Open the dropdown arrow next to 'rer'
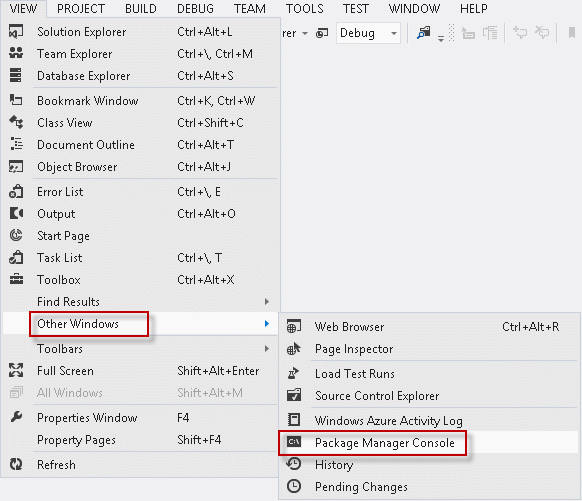 point(305,33)
